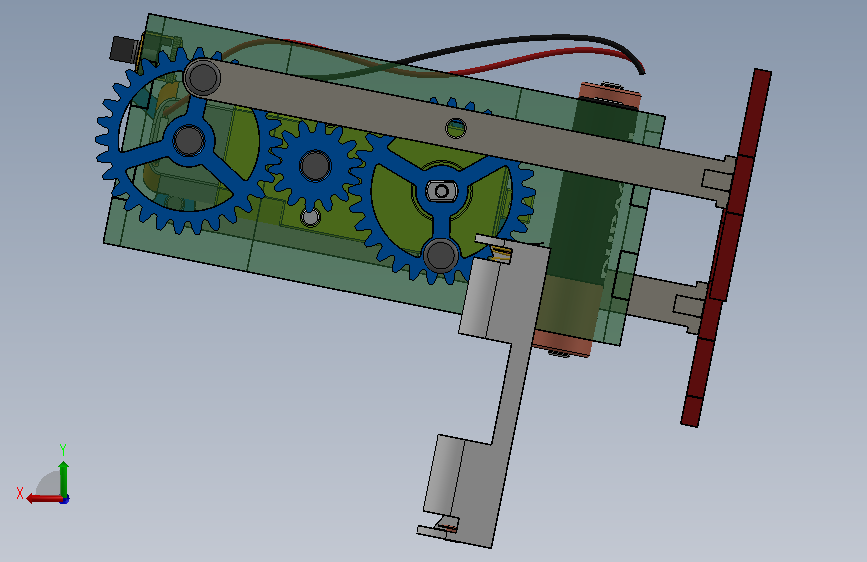
Task: Select the dark red end plate
Action: [x=726, y=248]
